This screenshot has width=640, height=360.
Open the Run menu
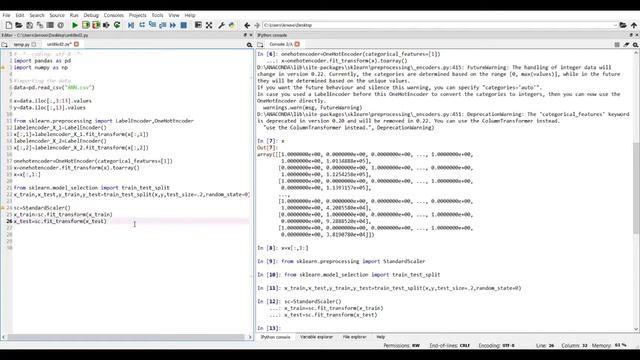point(74,15)
